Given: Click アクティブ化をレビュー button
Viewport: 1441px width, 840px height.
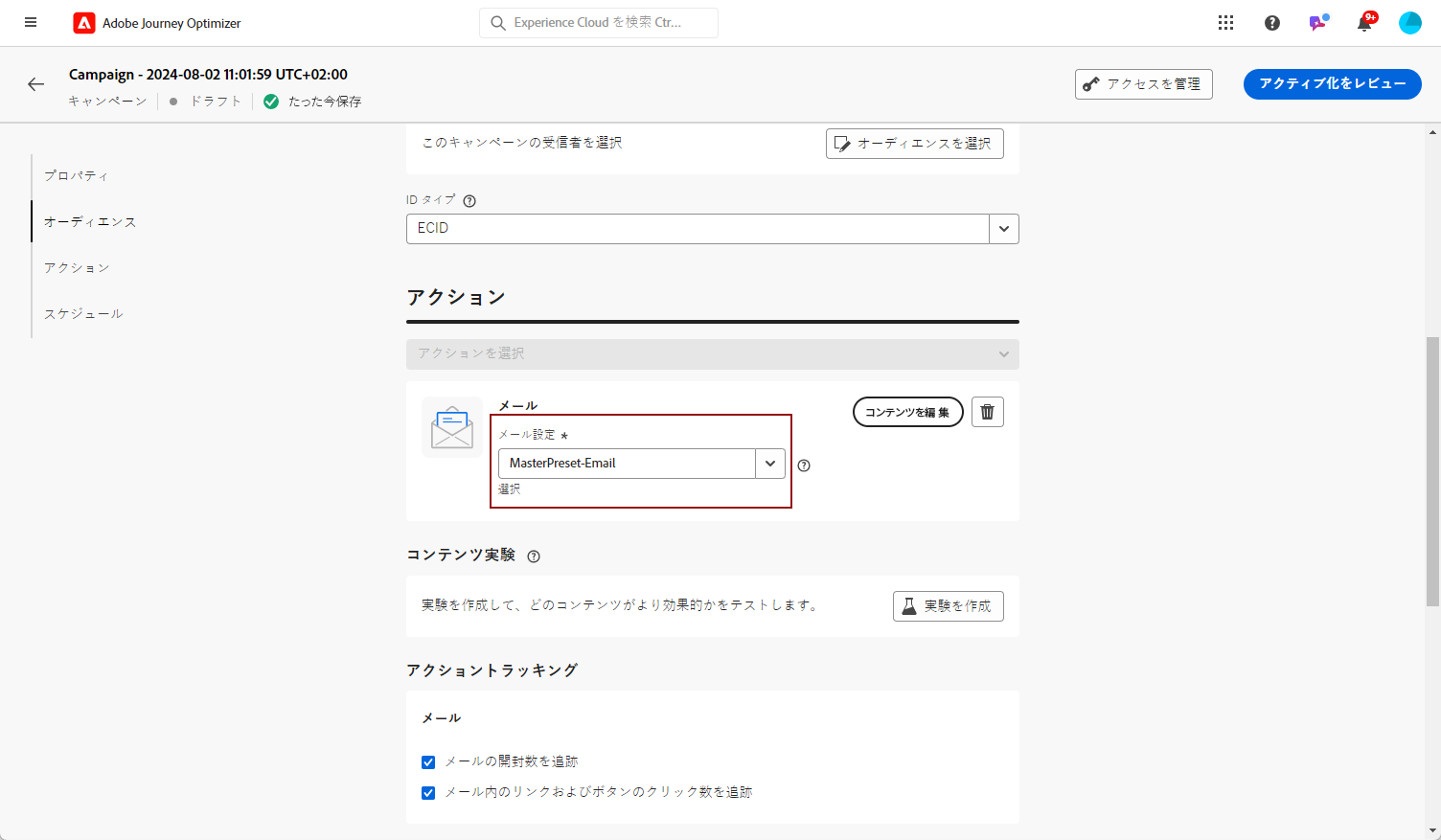Looking at the screenshot, I should (x=1332, y=84).
